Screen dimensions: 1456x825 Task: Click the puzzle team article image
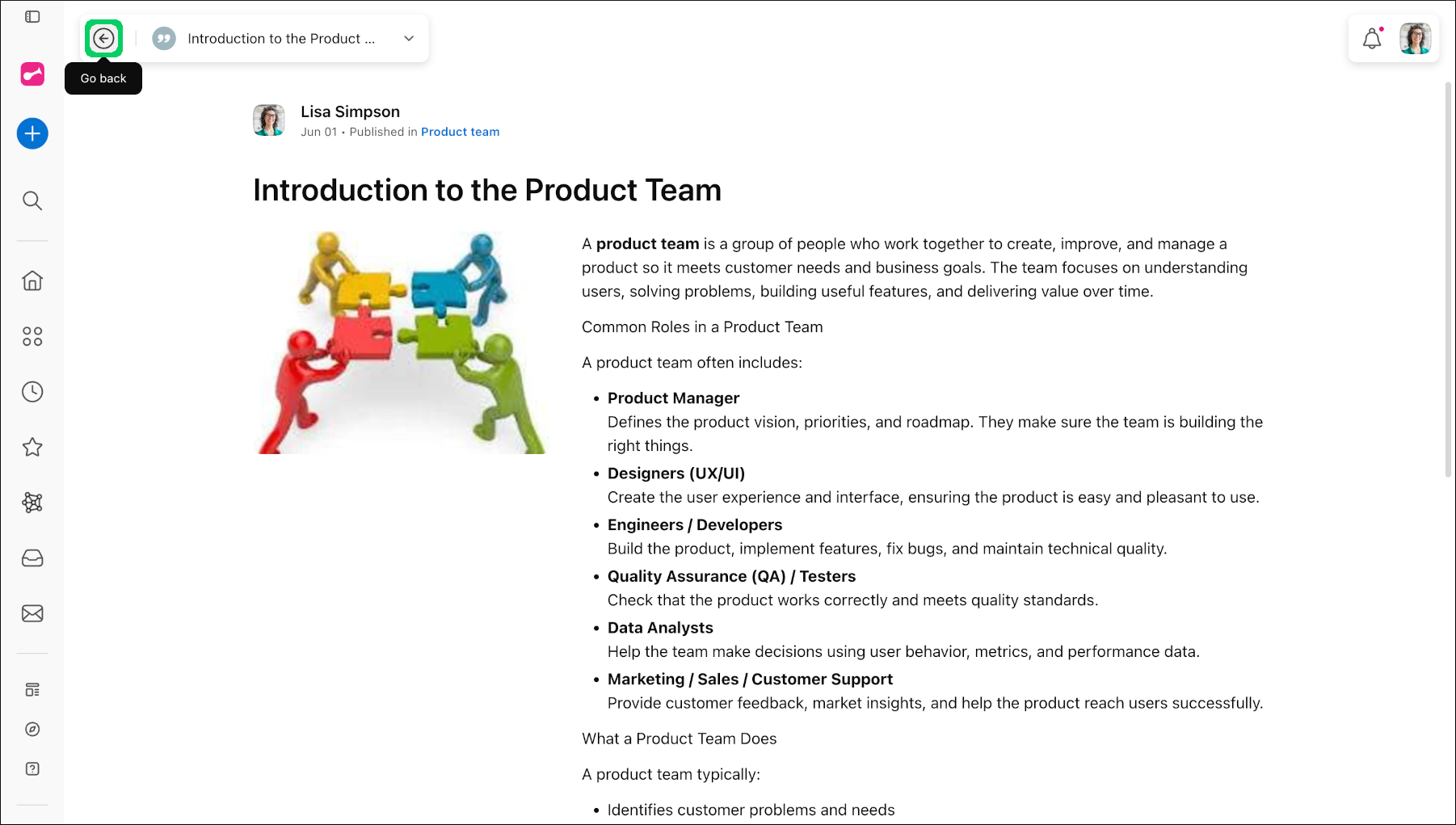point(401,342)
